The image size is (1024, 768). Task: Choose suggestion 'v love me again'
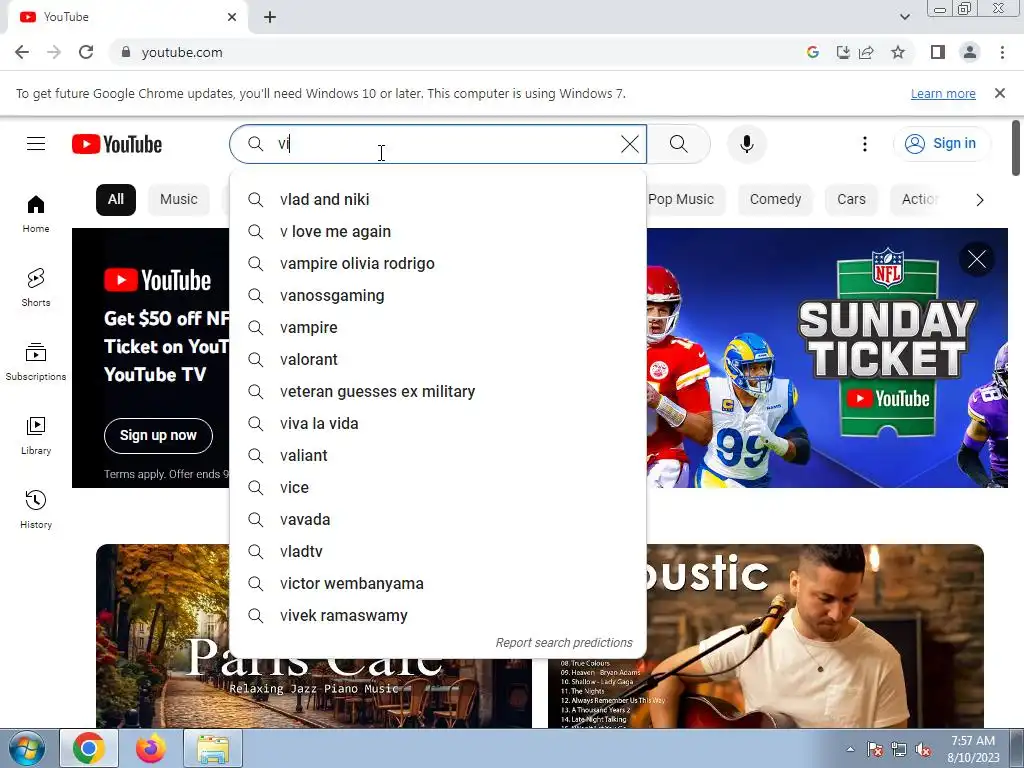(438, 231)
